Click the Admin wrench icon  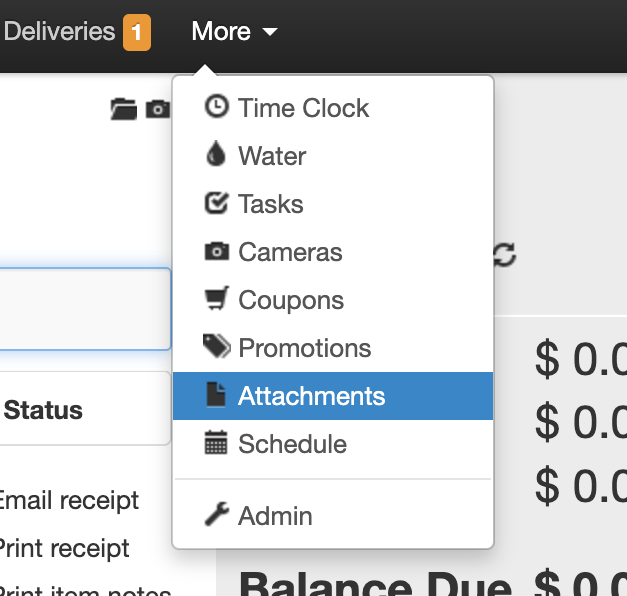216,515
